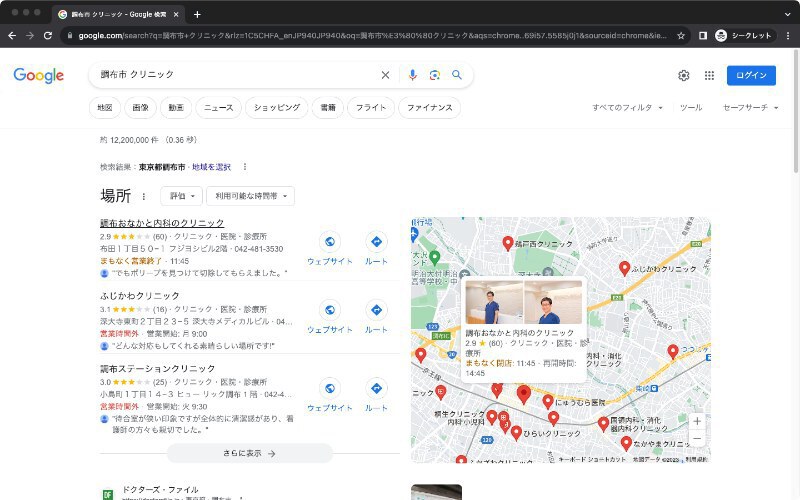
Task: Click route icon for ふじかわクリニック
Action: pyautogui.click(x=376, y=310)
